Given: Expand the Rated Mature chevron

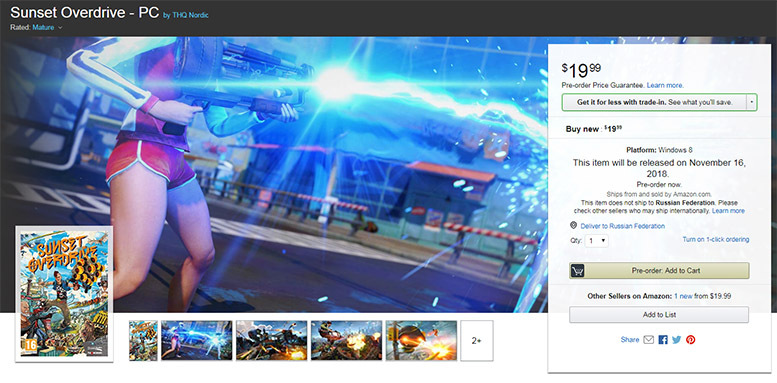Looking at the screenshot, I should click(60, 28).
